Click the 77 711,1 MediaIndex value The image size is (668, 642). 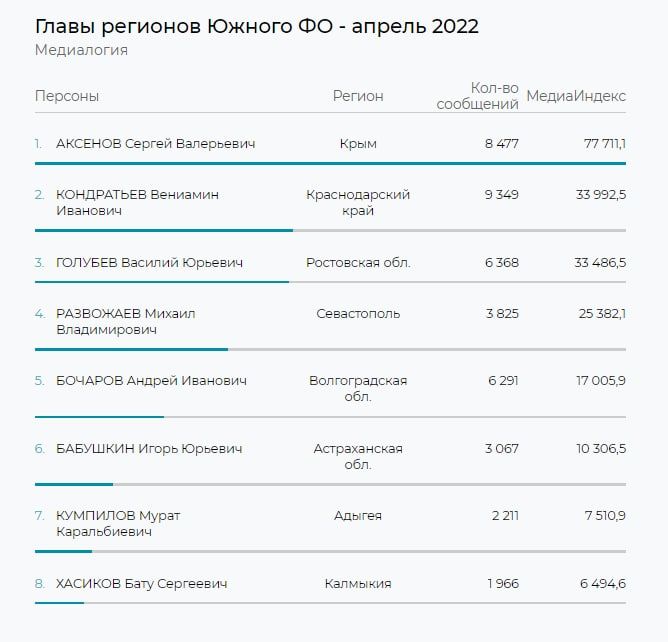604,144
